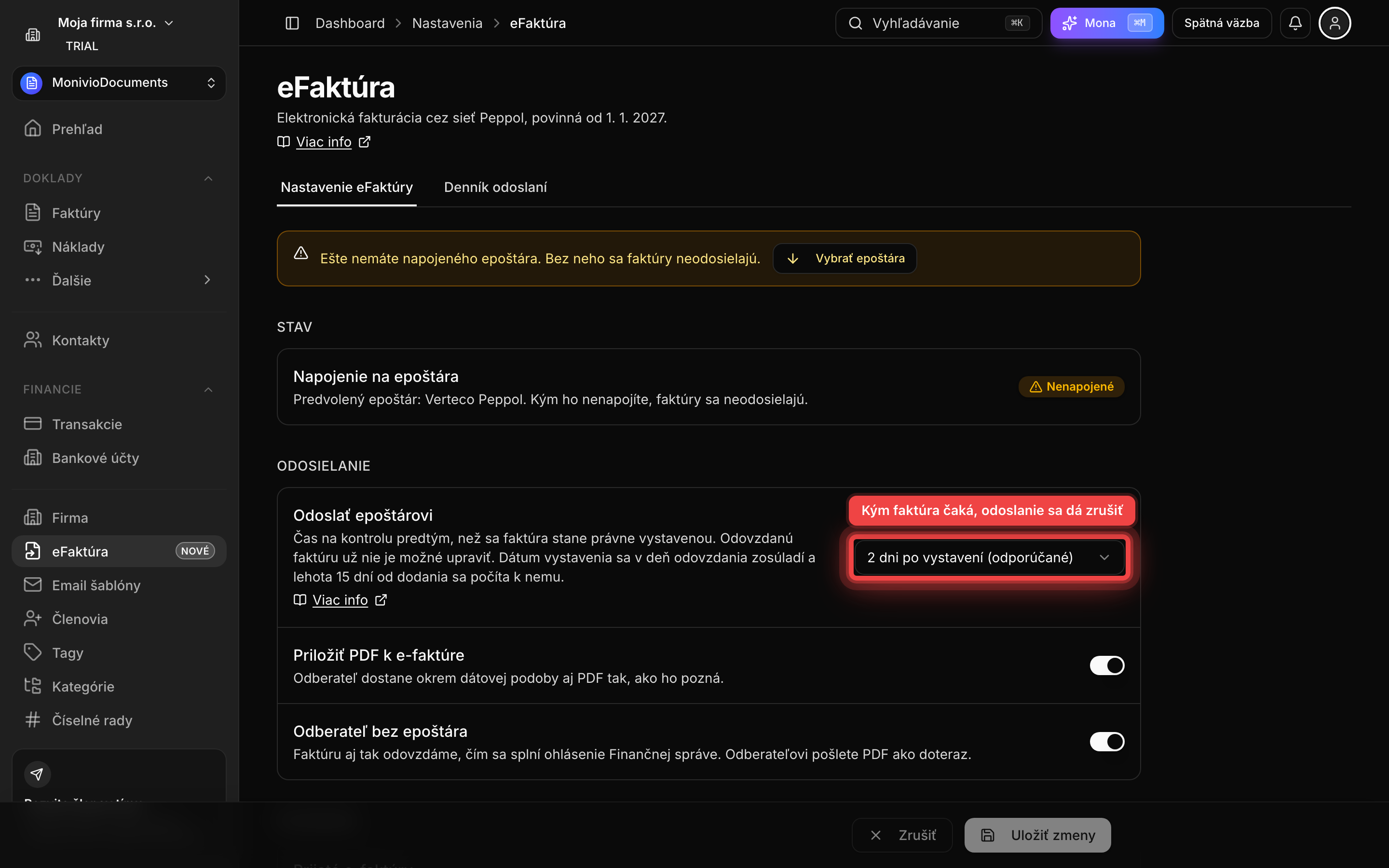Click the Číselné rady hash icon

pyautogui.click(x=33, y=719)
